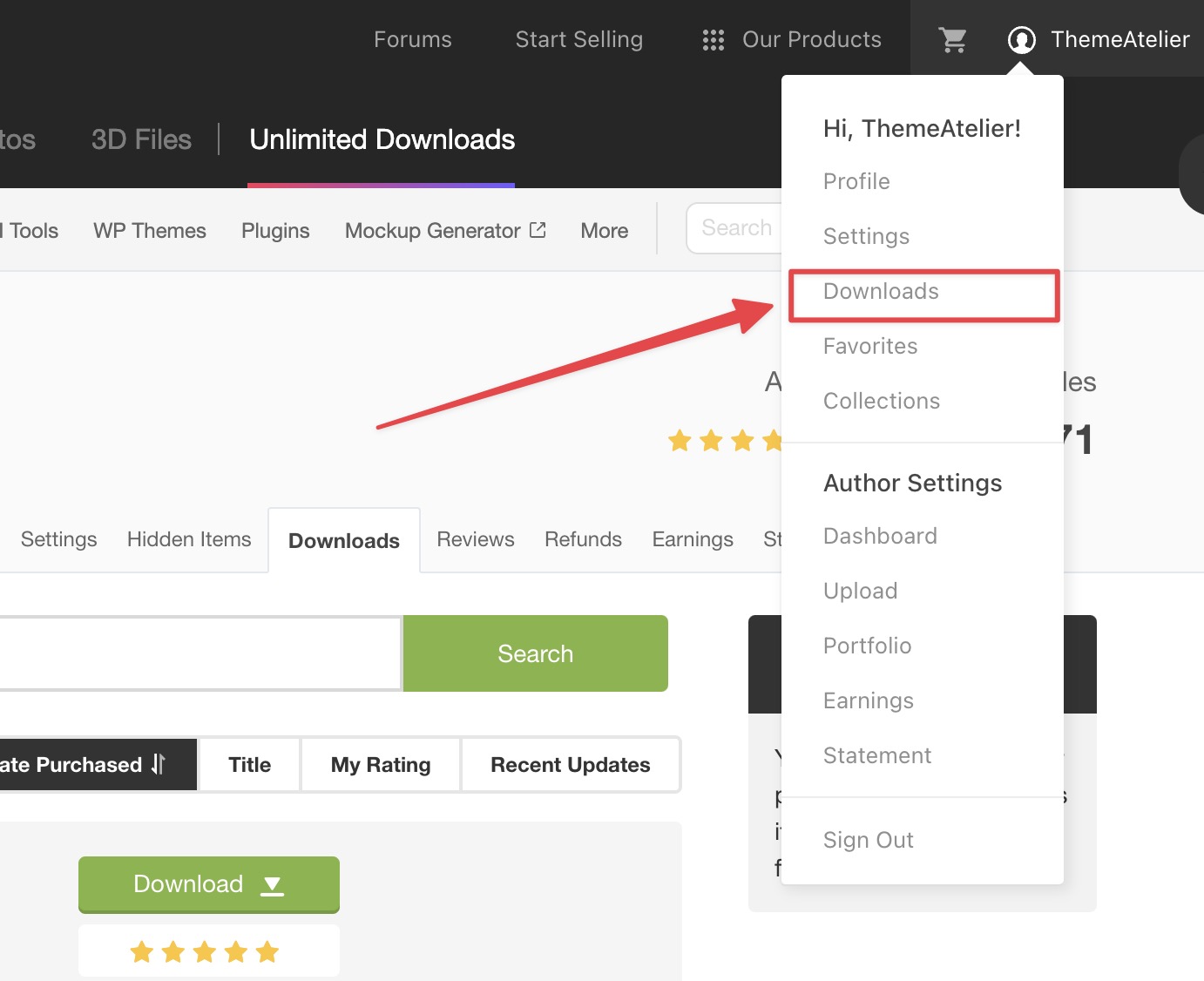Open the Hidden Items tab
The height and width of the screenshot is (981, 1204).
click(188, 539)
